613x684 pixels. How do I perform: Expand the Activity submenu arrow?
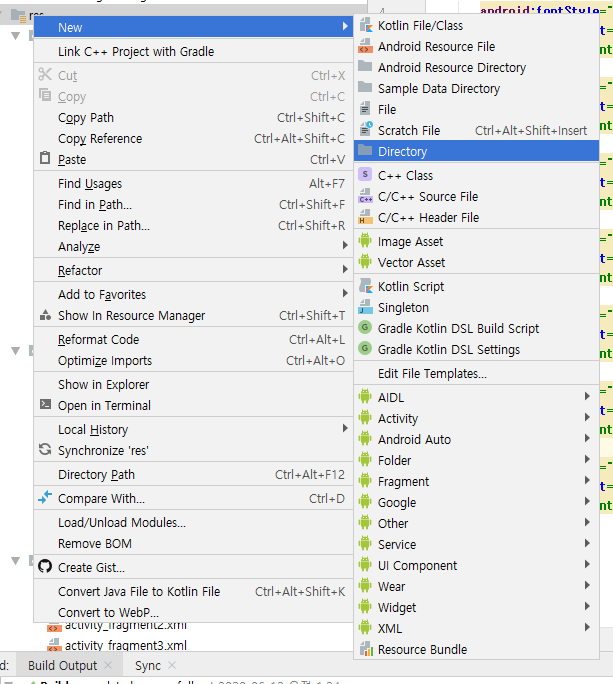[x=587, y=417]
